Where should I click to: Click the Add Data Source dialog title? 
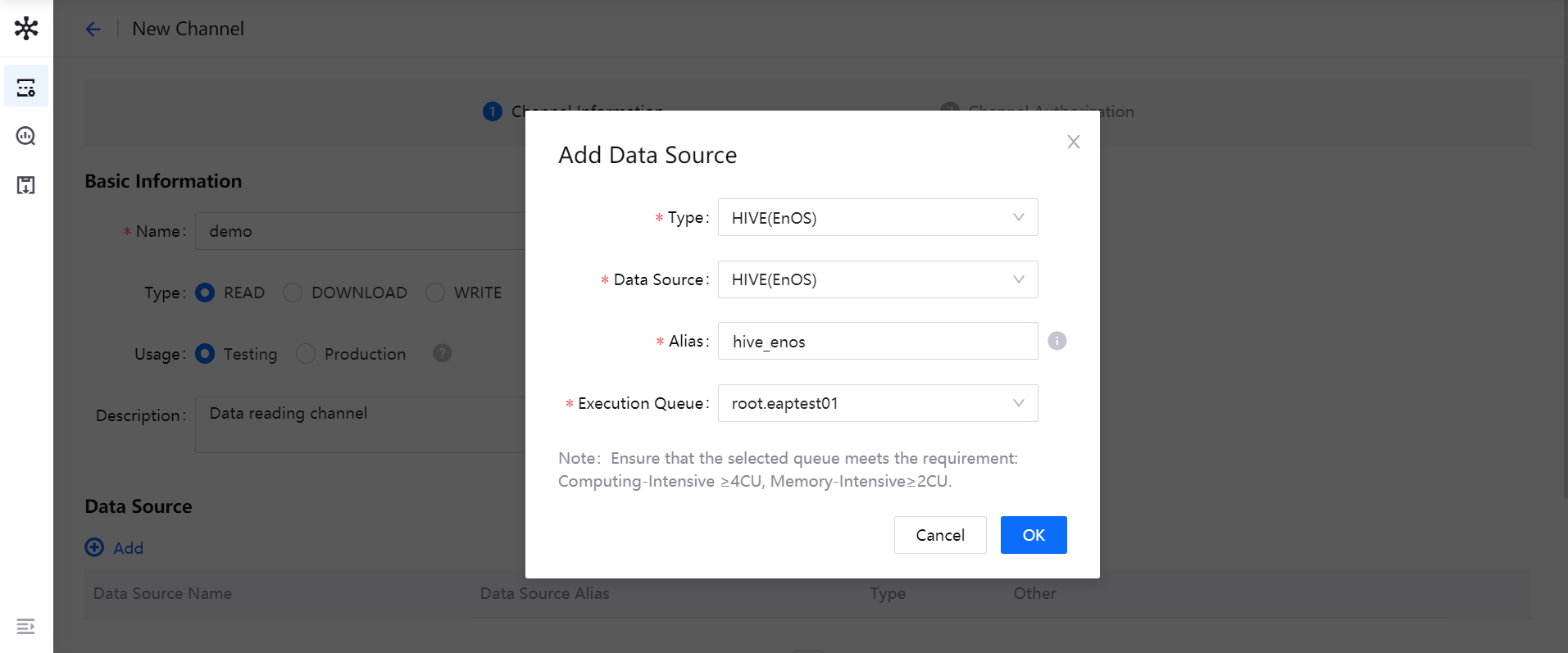(x=648, y=155)
